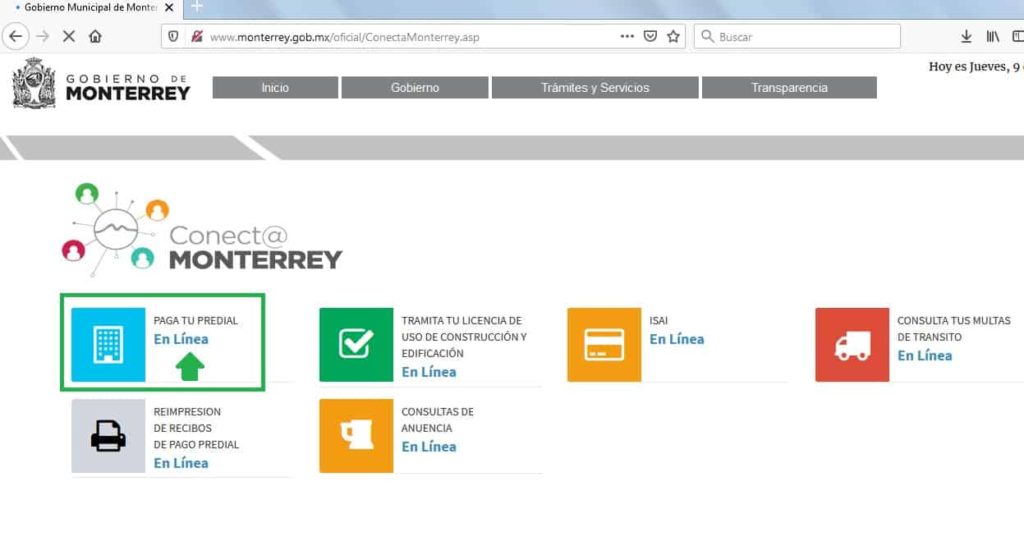Bookmark this page with the star icon
The image size is (1024, 541).
[x=673, y=37]
